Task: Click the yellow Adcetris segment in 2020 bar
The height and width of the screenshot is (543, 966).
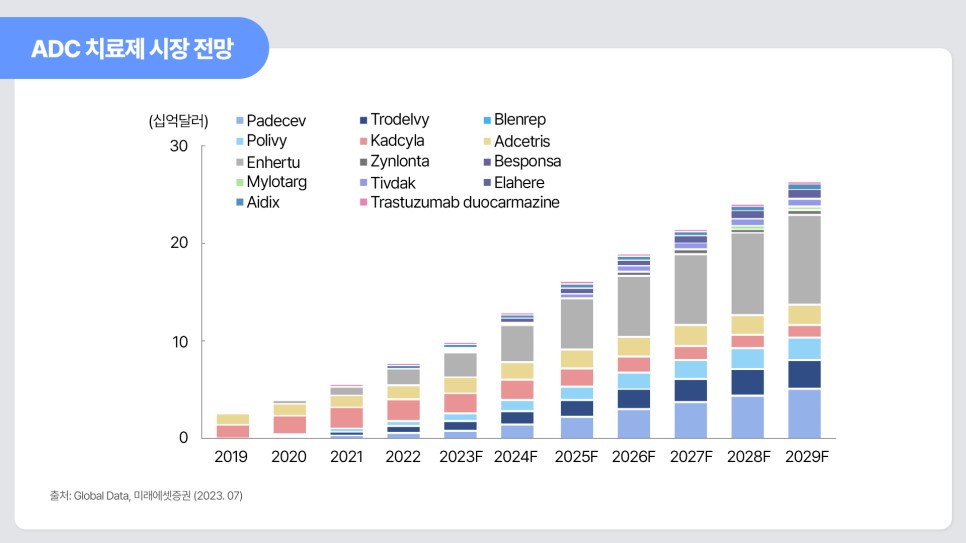Action: (x=290, y=410)
